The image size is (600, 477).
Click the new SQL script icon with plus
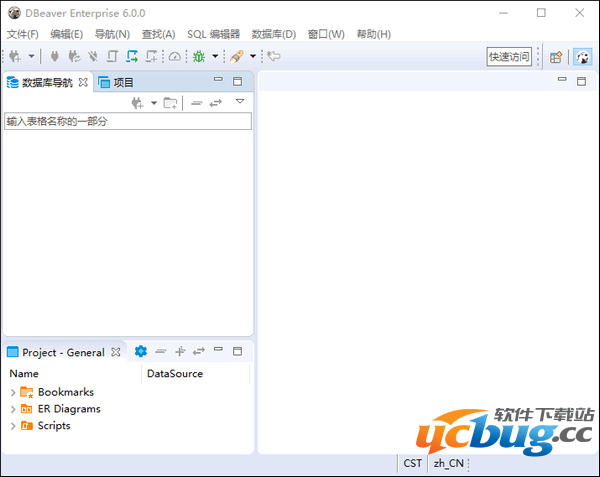pos(151,57)
